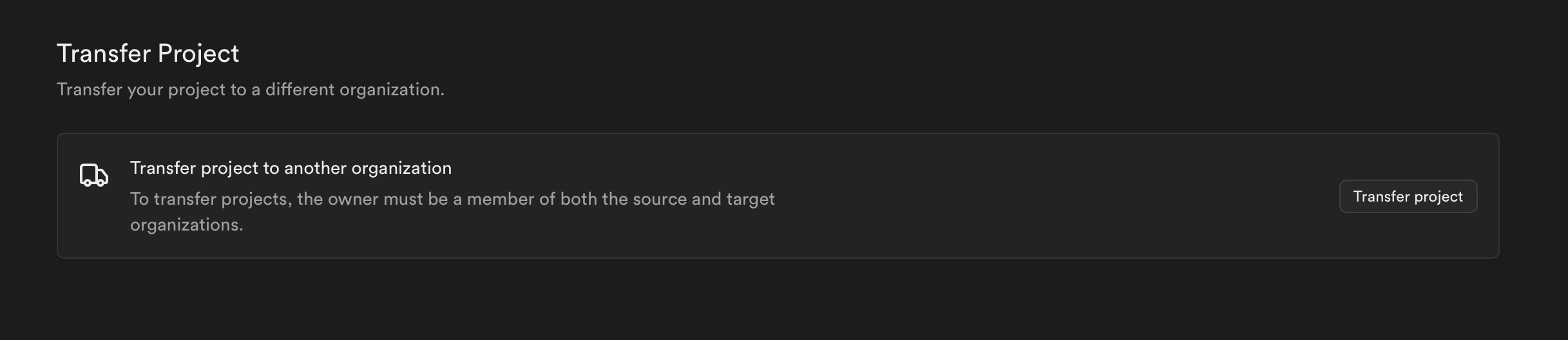Click the subtitle about a different organization
The width and height of the screenshot is (1568, 340).
[x=251, y=90]
